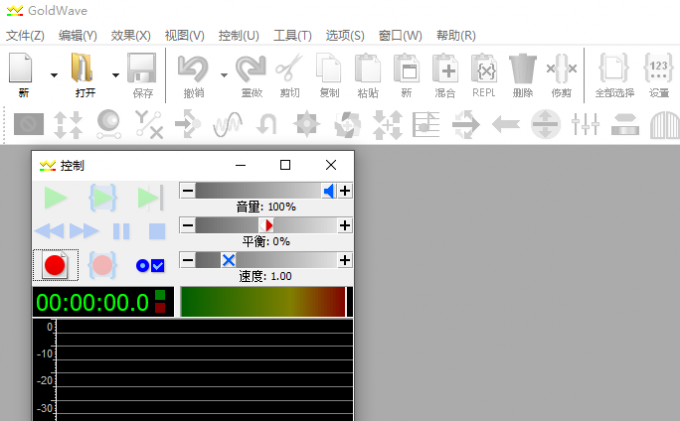Play audio with green play button

[x=56, y=198]
